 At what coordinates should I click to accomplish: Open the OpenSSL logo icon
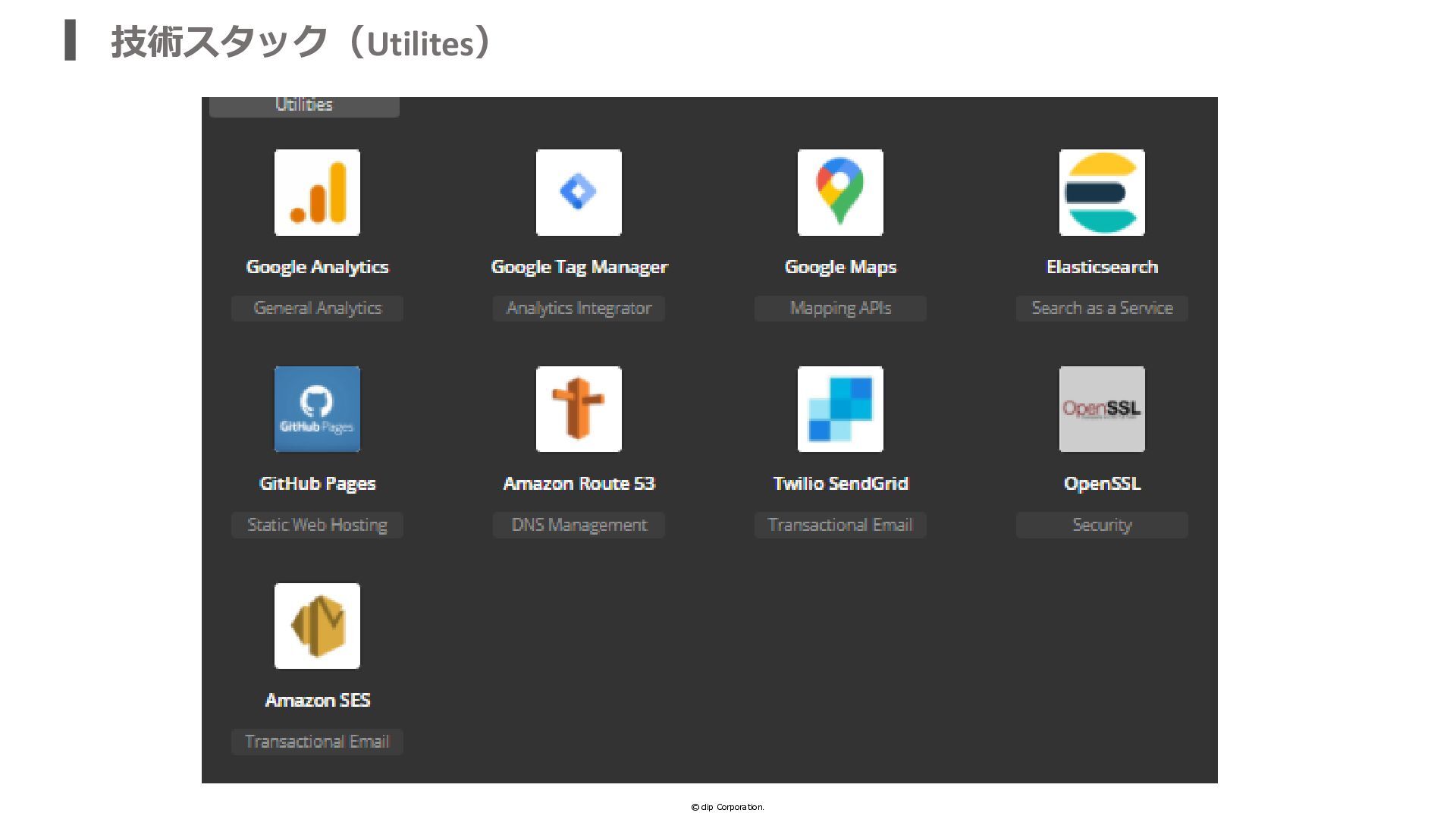tap(1102, 409)
